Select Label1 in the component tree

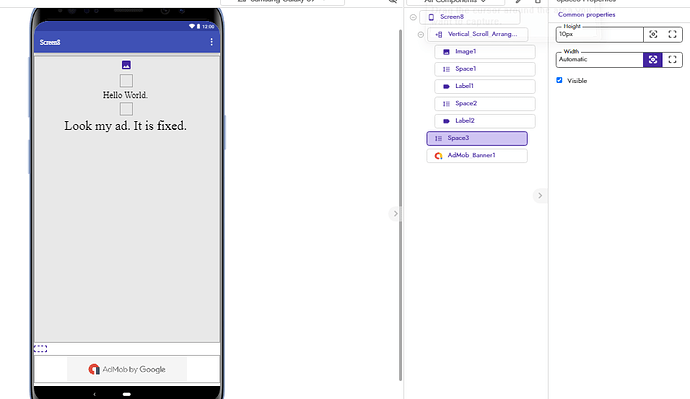coord(485,86)
